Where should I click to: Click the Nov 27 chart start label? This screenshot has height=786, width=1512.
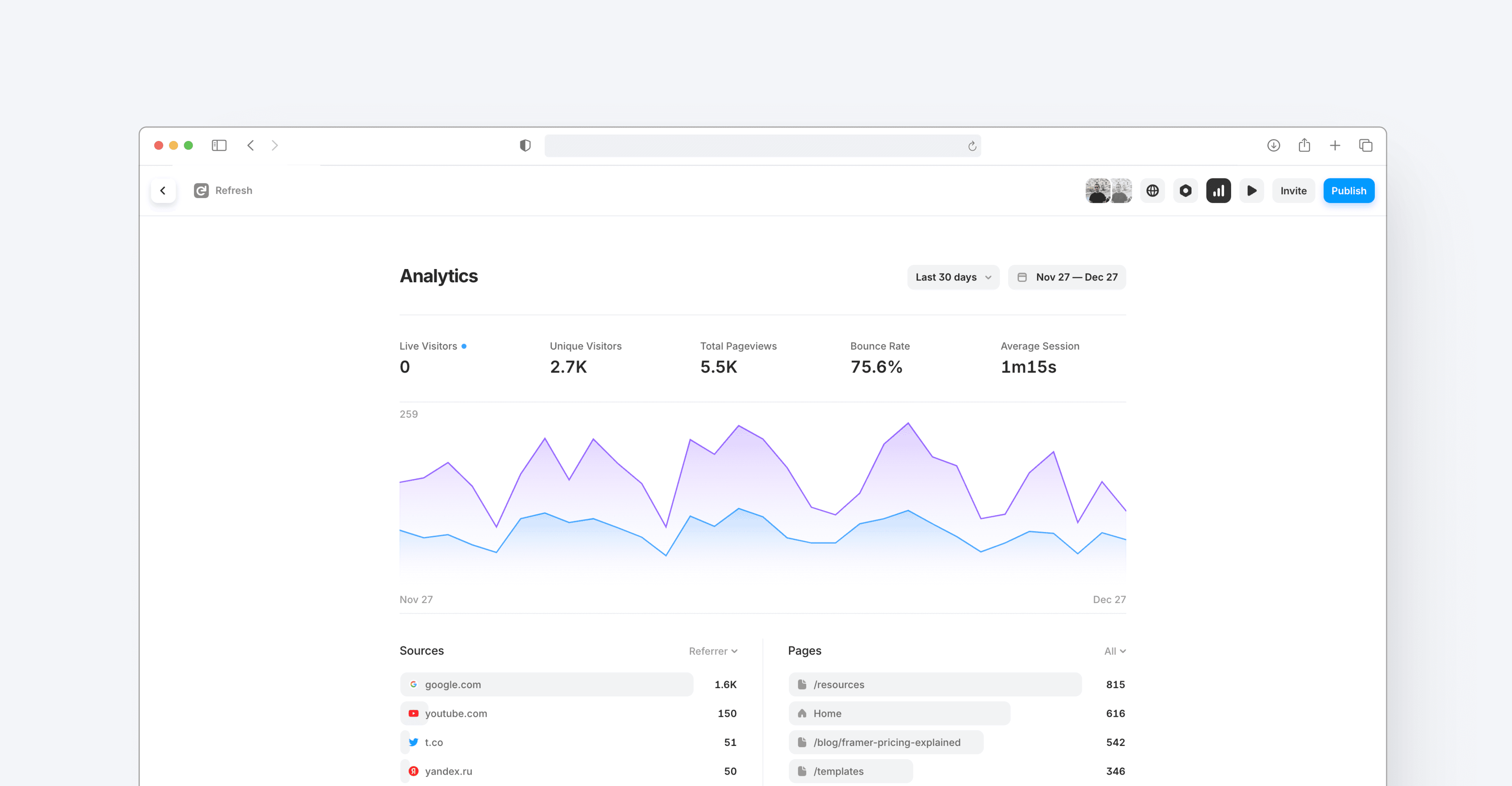coord(416,599)
